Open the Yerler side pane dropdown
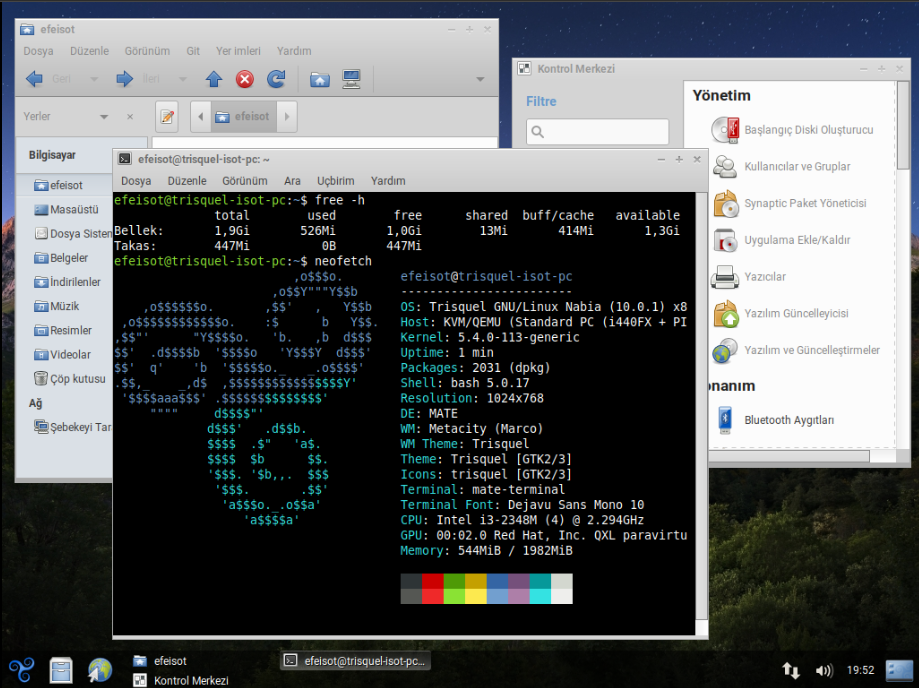 (x=104, y=117)
